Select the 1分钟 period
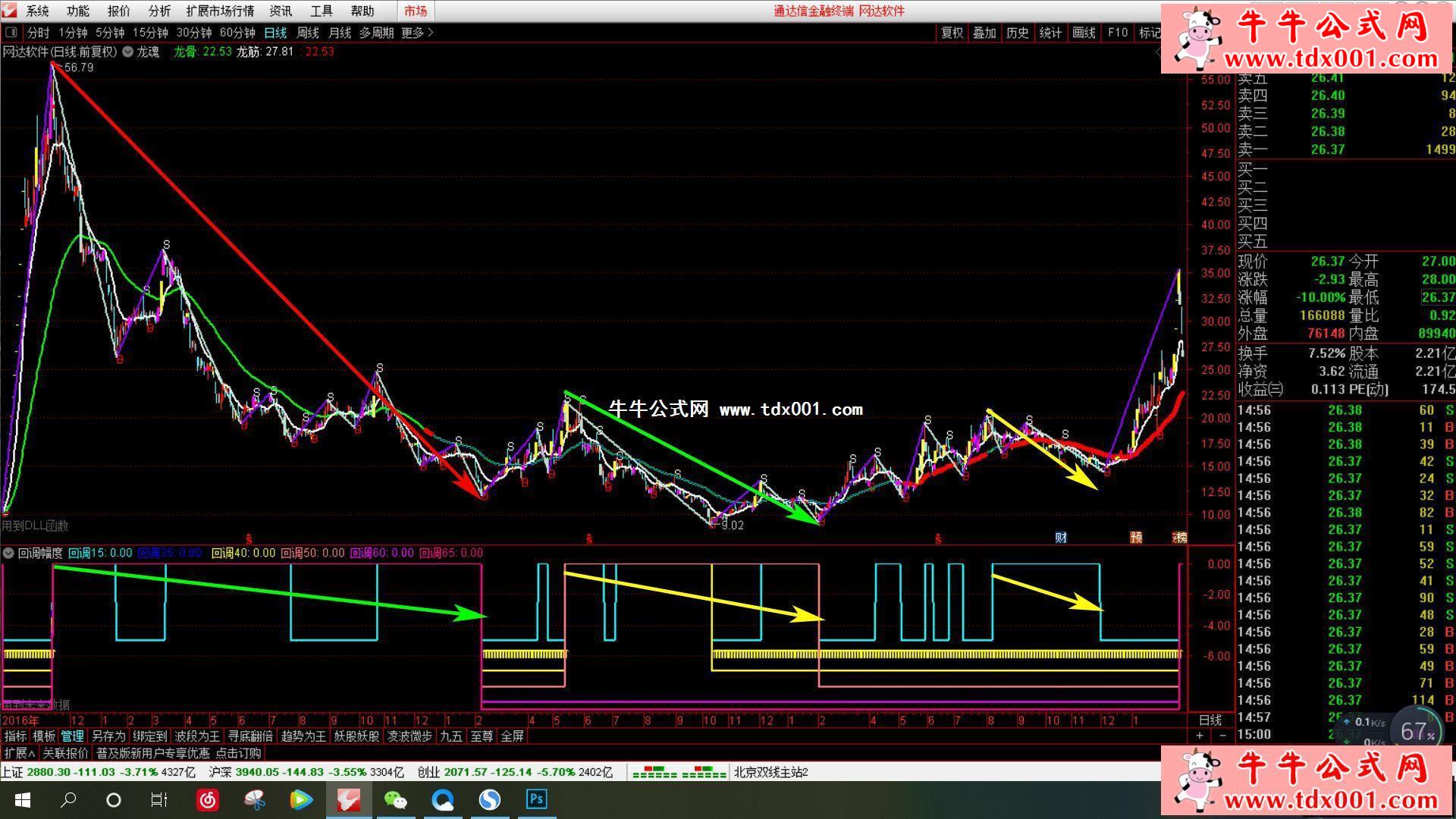 [73, 33]
